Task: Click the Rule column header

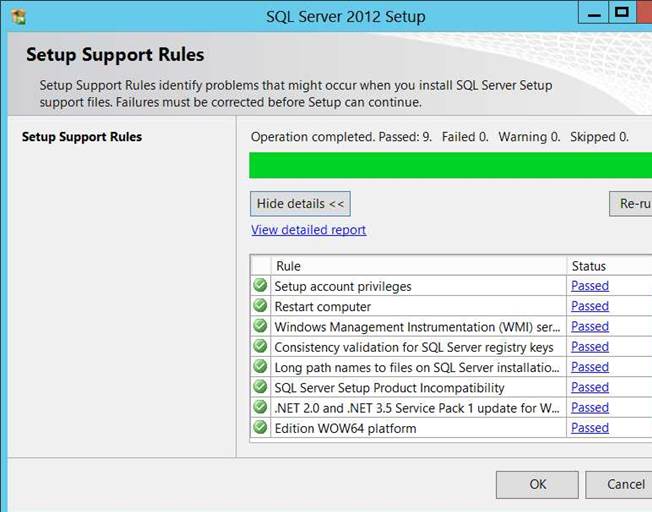Action: pyautogui.click(x=418, y=266)
